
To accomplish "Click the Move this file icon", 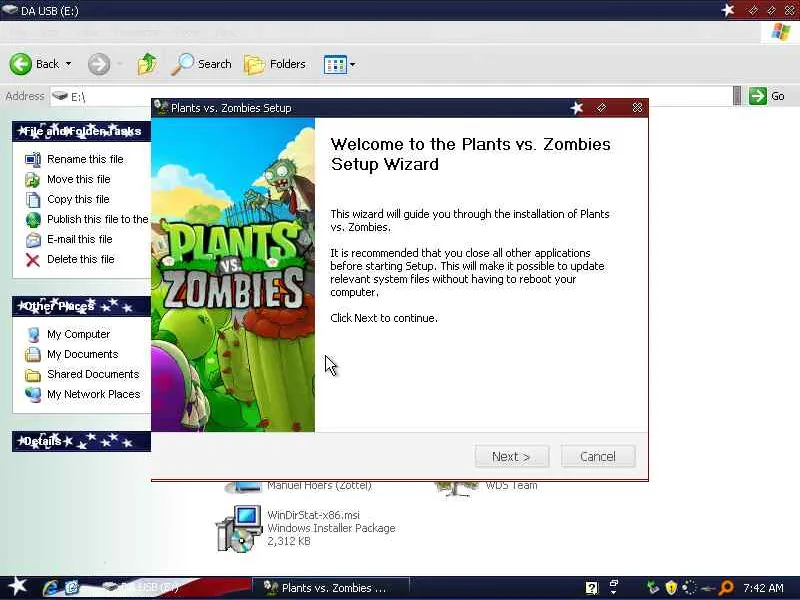I will [x=33, y=180].
